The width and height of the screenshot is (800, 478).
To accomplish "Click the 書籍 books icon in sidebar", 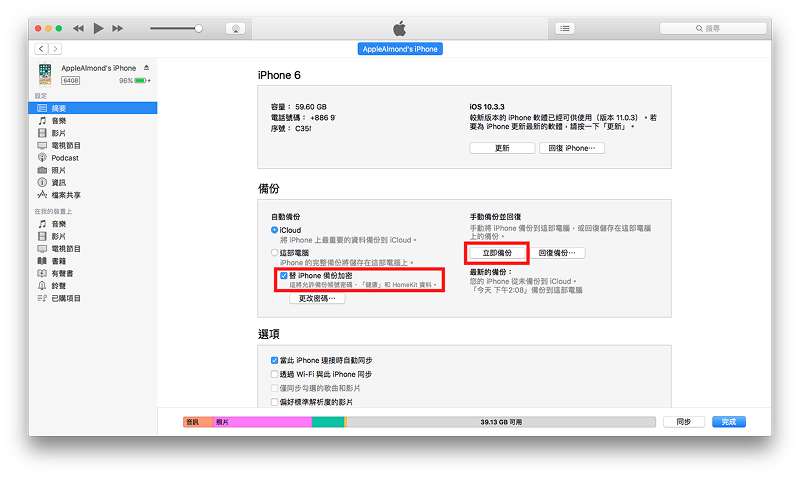I will coord(42,261).
